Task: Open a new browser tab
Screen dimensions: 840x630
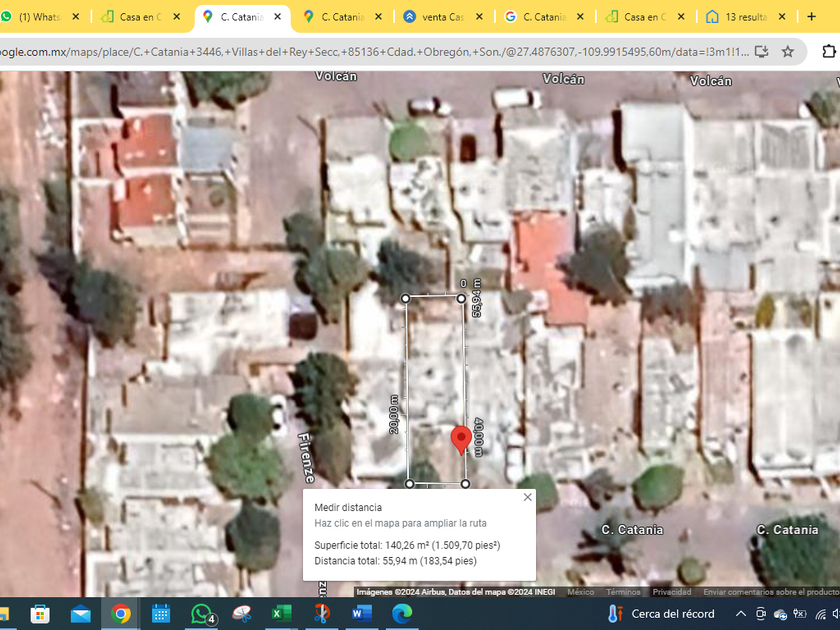Action: coord(811,17)
